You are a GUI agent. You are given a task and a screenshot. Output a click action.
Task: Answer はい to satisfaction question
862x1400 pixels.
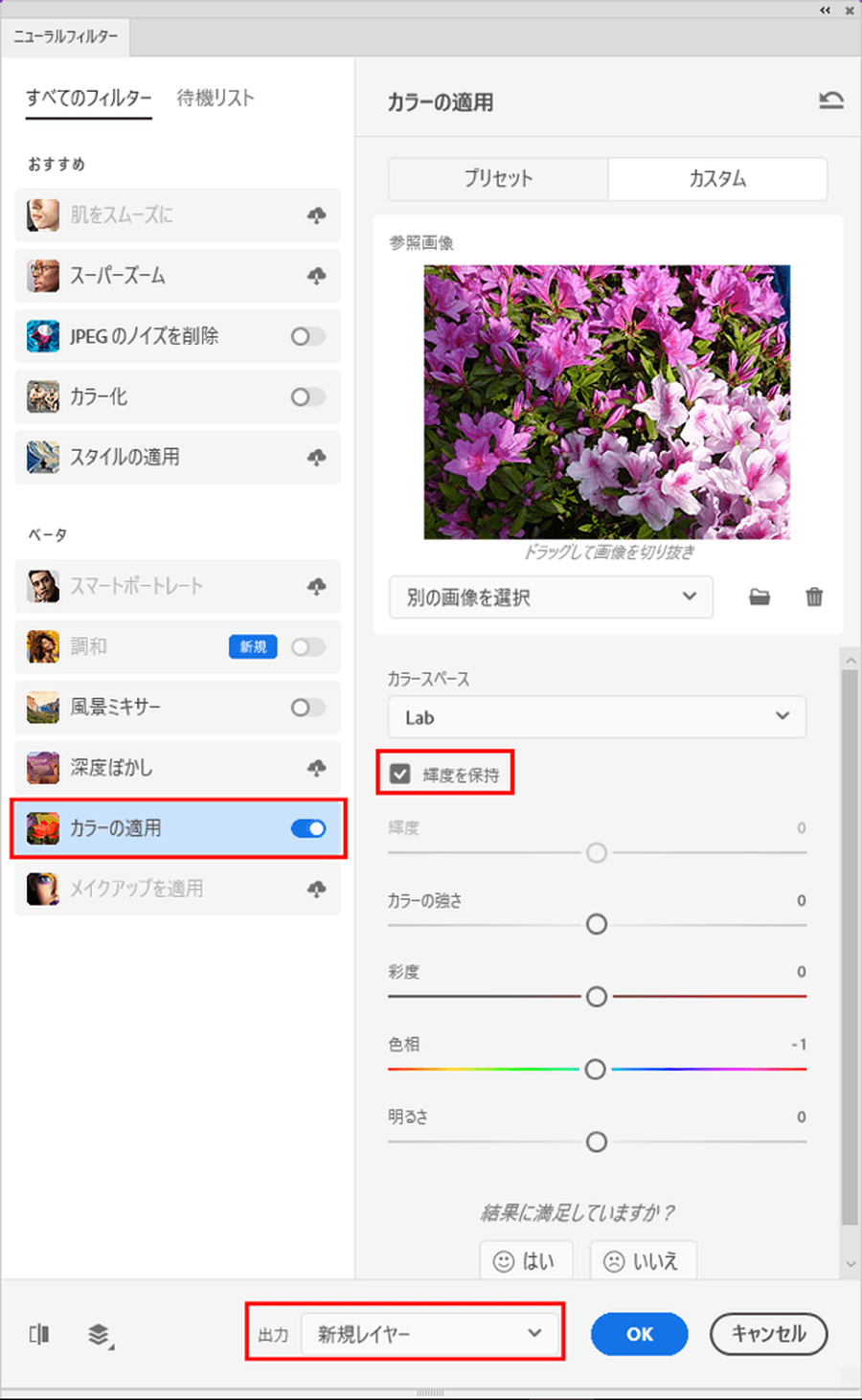click(526, 1261)
